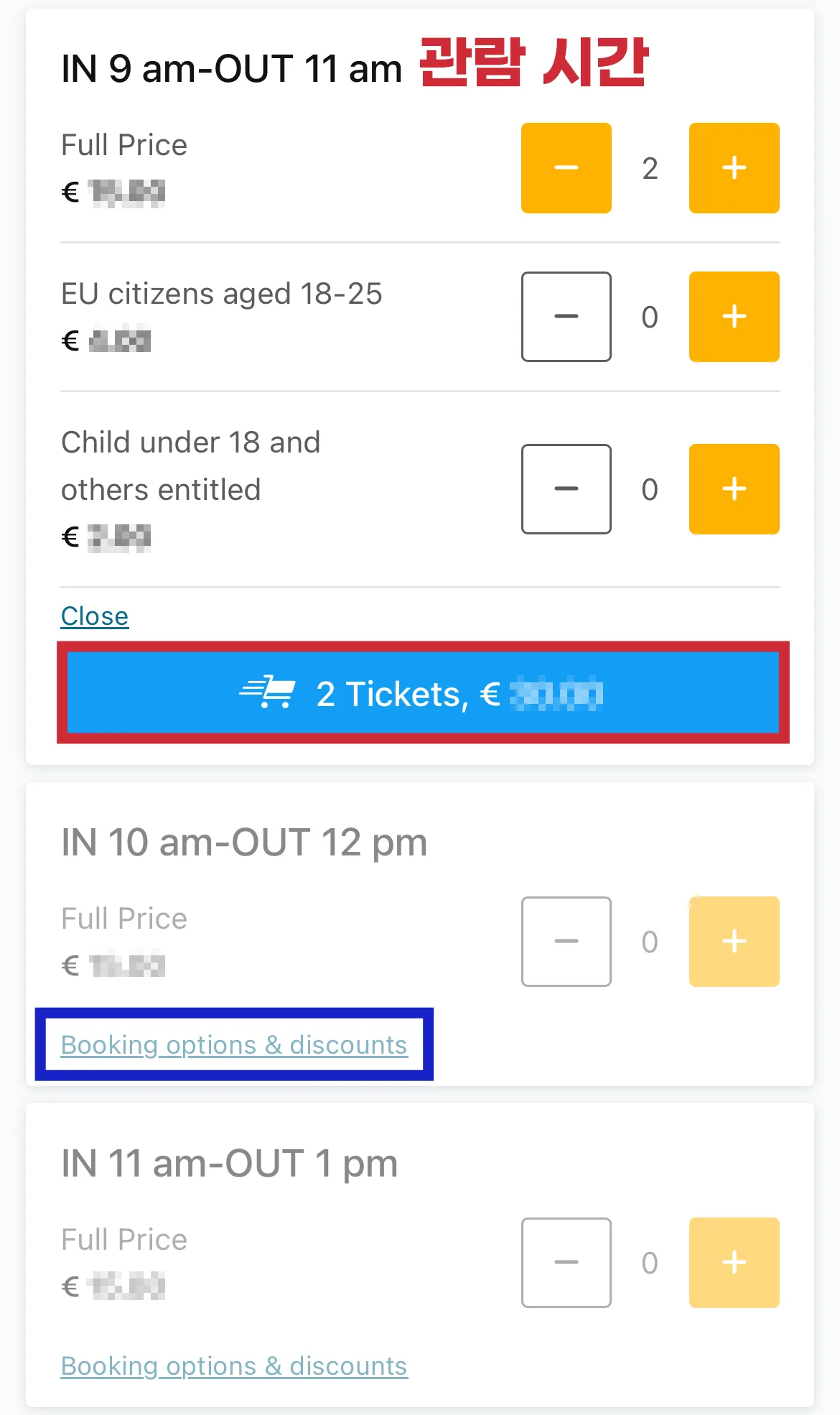Select the IN 10 am-OUT 12 pm heading
The height and width of the screenshot is (1415, 840).
pos(244,843)
